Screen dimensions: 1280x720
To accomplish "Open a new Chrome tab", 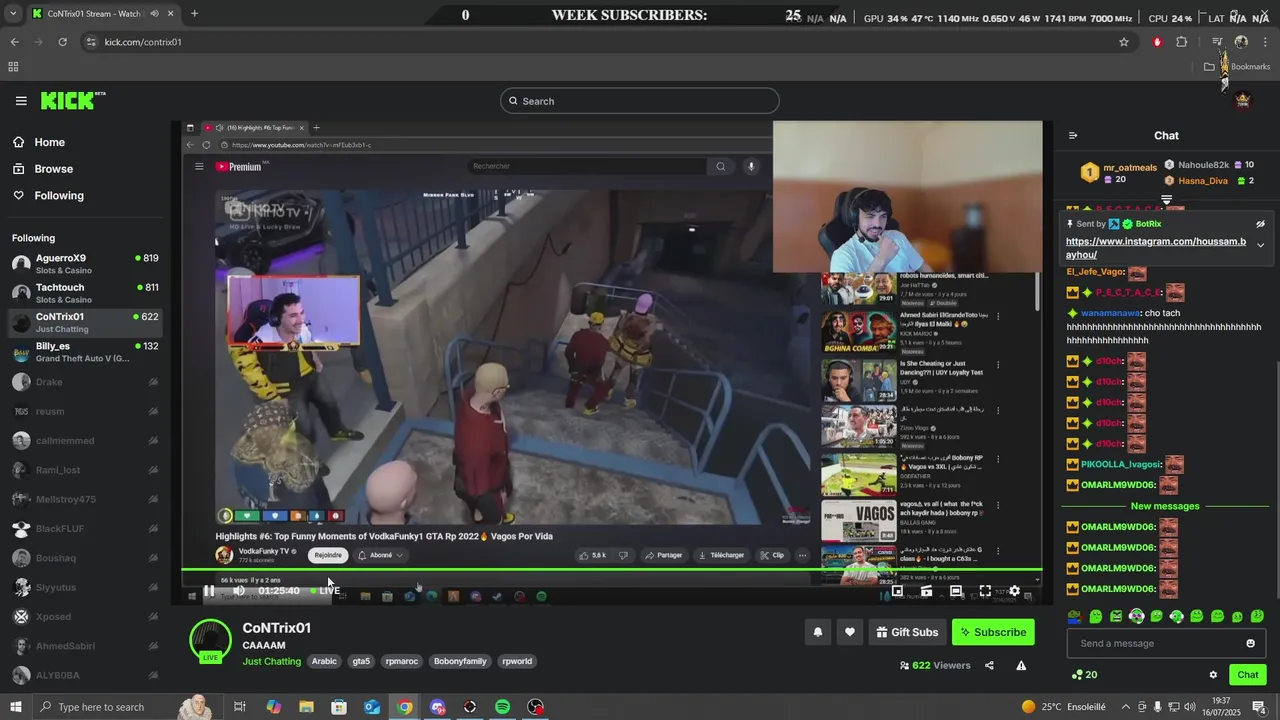I will 194,14.
